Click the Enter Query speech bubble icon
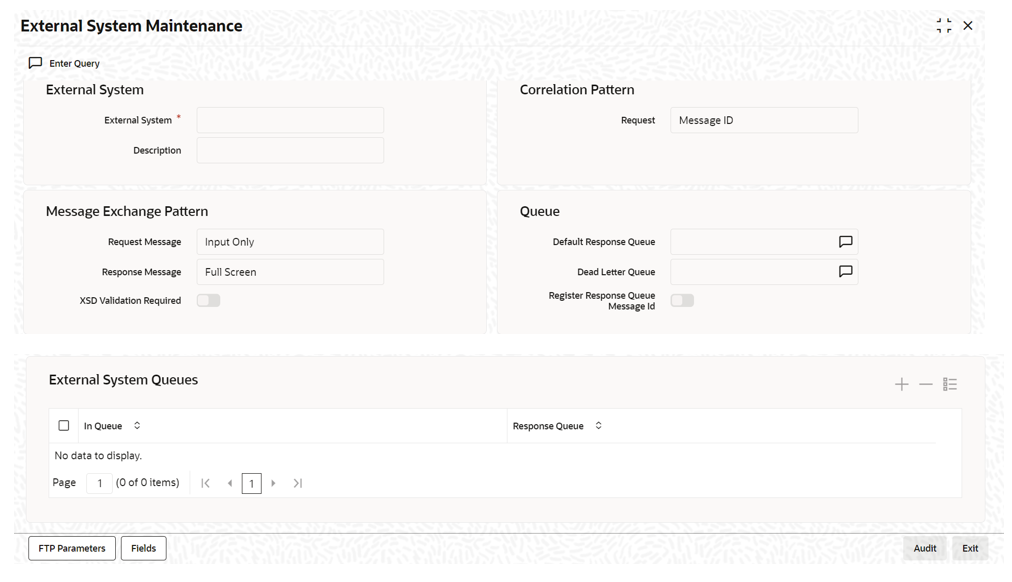The image size is (1012, 582). coord(35,63)
